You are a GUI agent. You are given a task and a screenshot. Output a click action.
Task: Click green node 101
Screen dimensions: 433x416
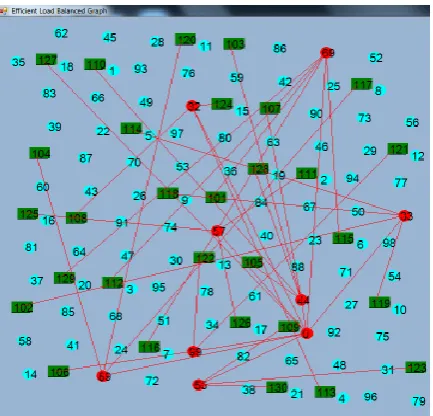[x=216, y=198]
